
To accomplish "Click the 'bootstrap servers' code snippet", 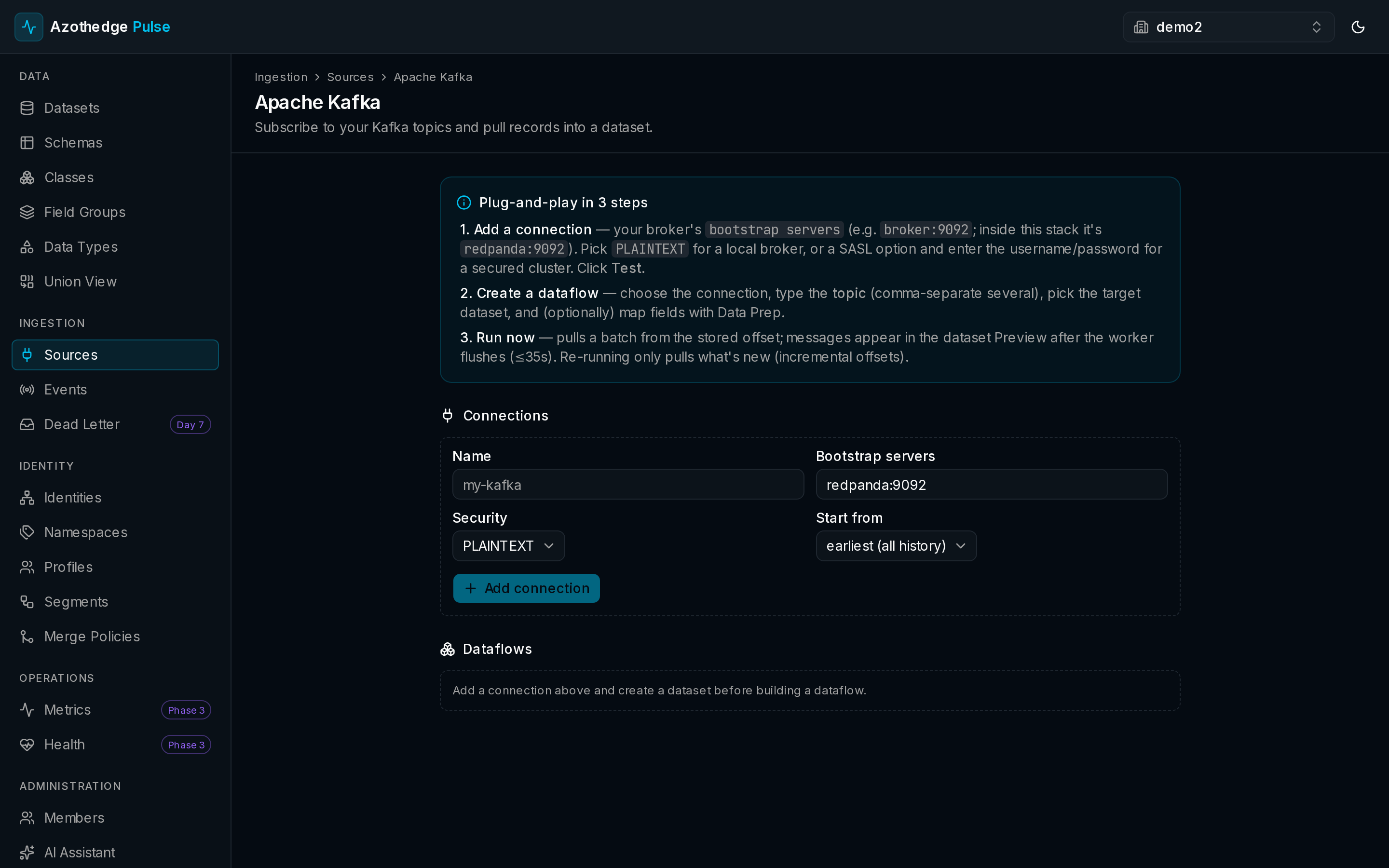I will [774, 230].
